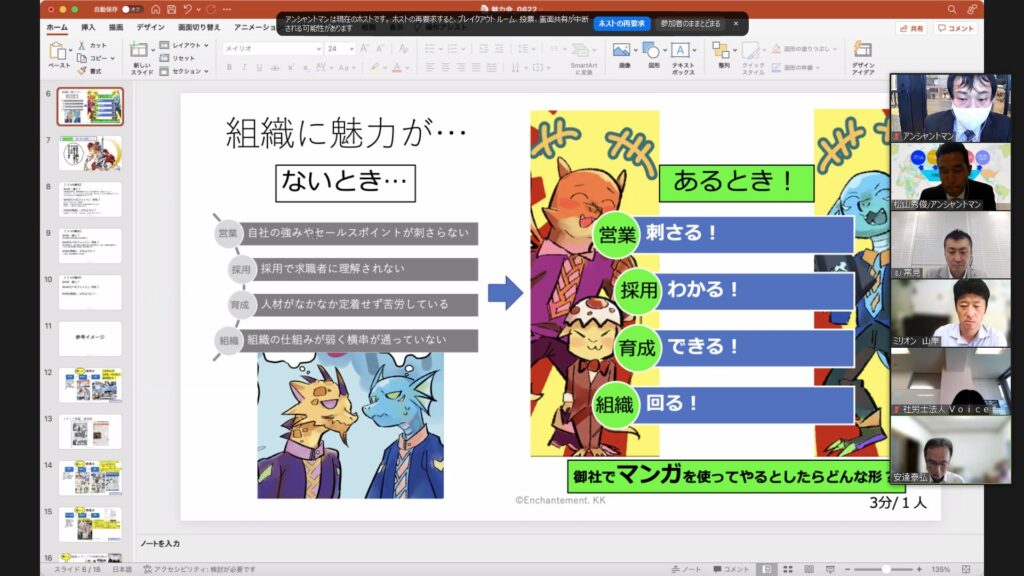Viewport: 1024px width, 576px height.
Task: Toggle Italic formatting
Action: [x=244, y=67]
